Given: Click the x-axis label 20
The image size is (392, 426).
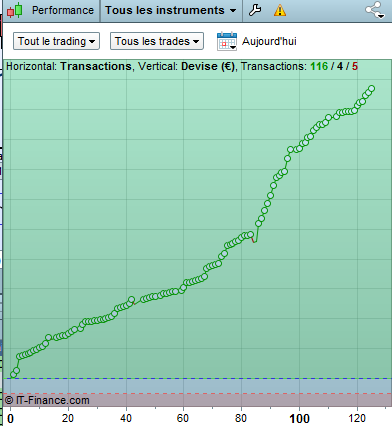Looking at the screenshot, I should click(68, 418).
